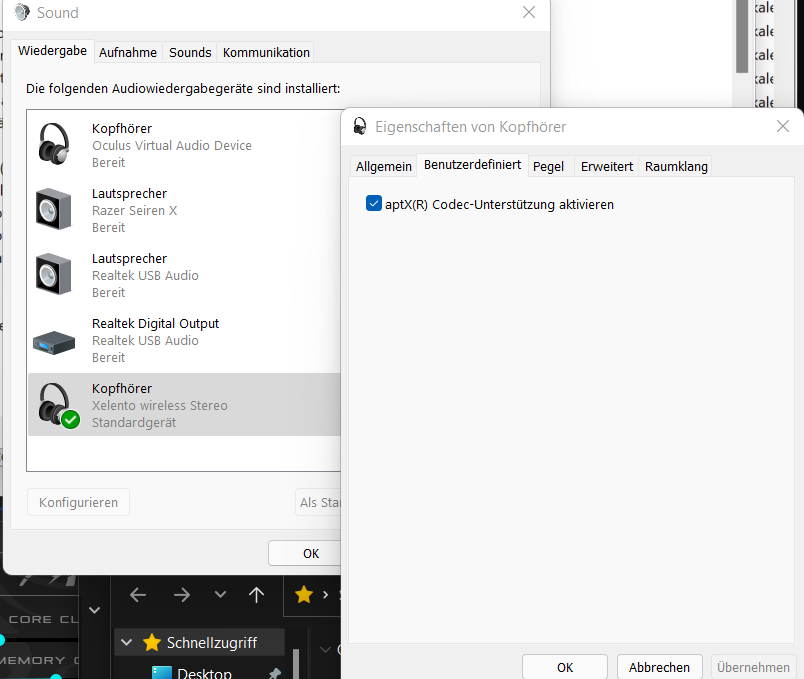Click Xelento wireless Stereo headphones icon
804x679 pixels.
(x=58, y=405)
